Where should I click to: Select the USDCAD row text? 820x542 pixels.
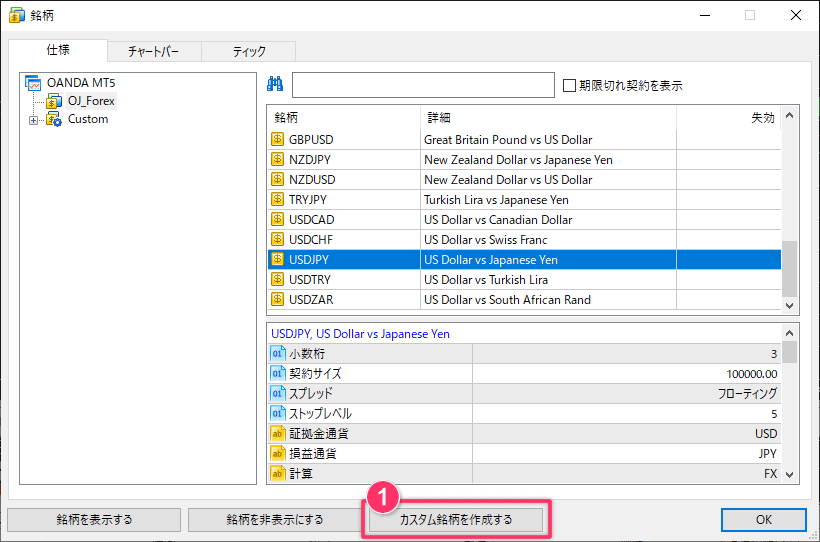coord(312,219)
